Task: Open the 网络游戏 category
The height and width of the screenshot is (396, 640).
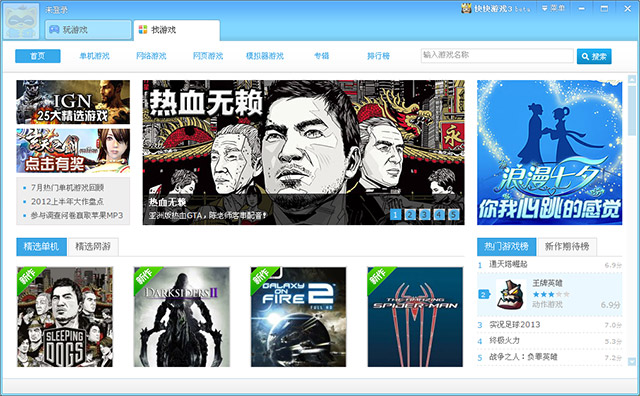Action: (x=151, y=56)
